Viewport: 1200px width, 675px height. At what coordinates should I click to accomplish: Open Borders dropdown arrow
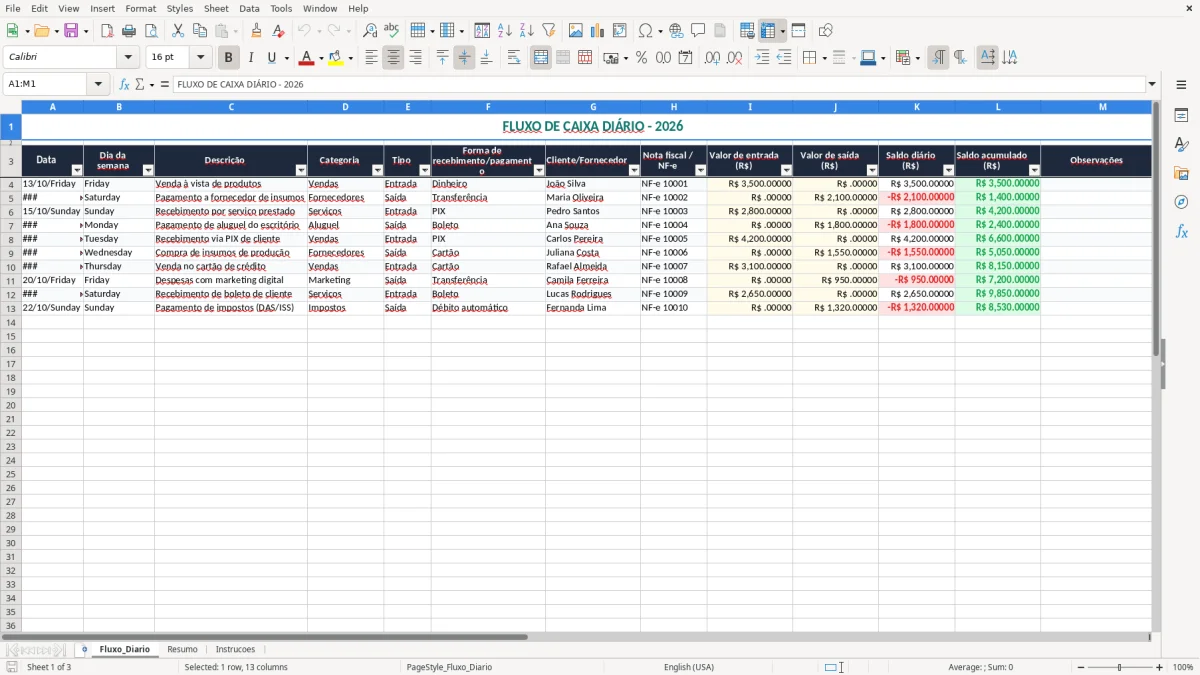coord(823,58)
